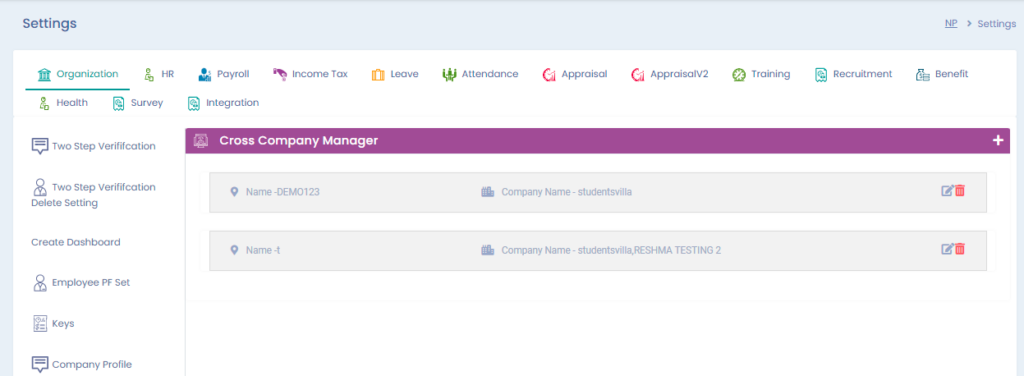Click the Appraisal tab icon
Screen dimensions: 1024x376
click(549, 74)
